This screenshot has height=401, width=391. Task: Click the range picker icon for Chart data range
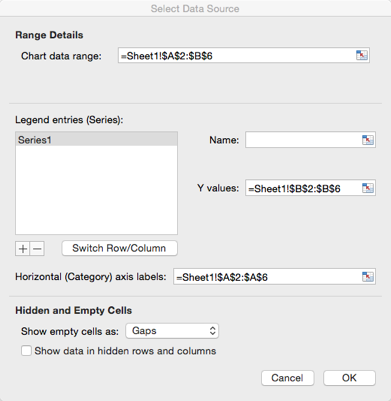[362, 55]
